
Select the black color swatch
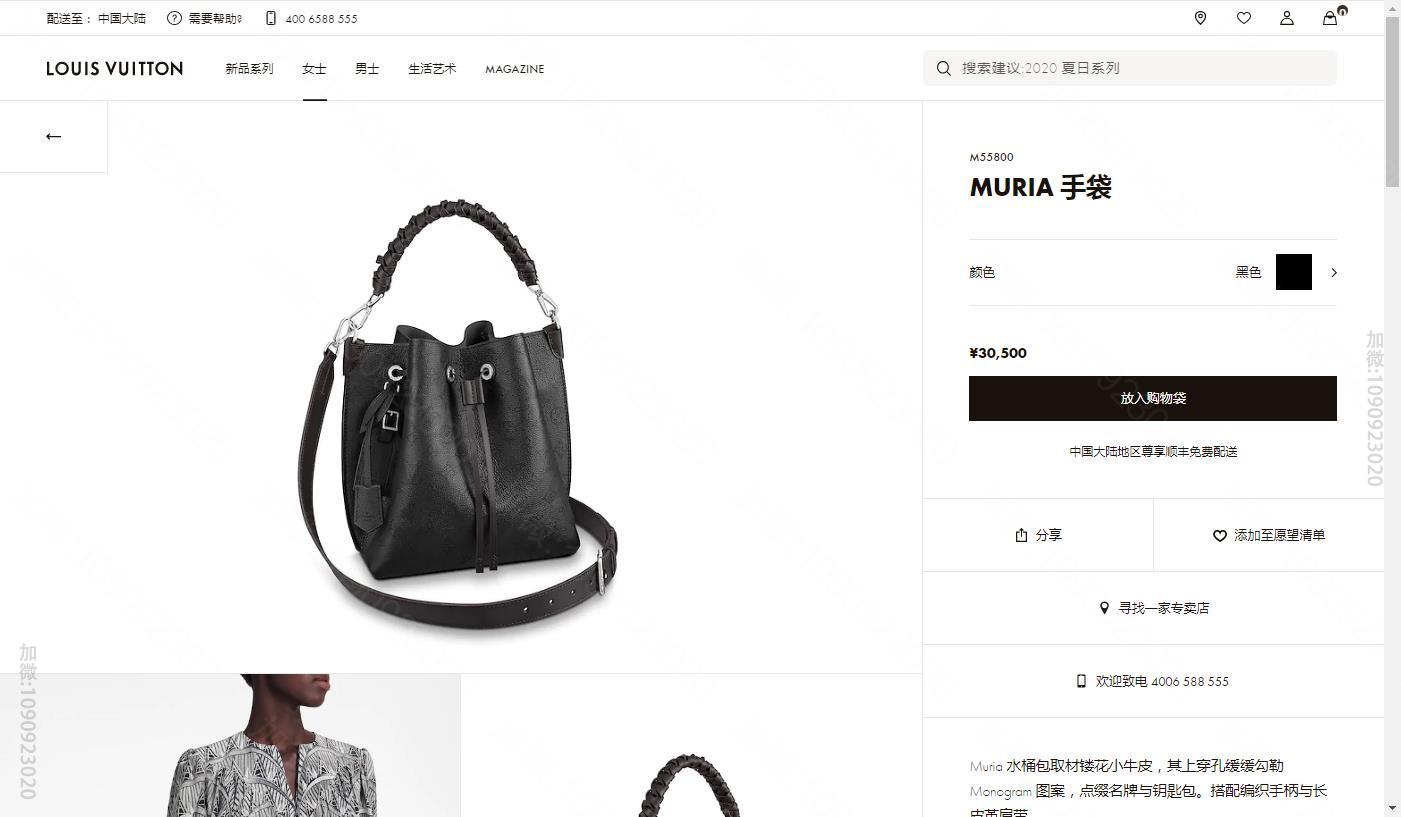click(1293, 272)
